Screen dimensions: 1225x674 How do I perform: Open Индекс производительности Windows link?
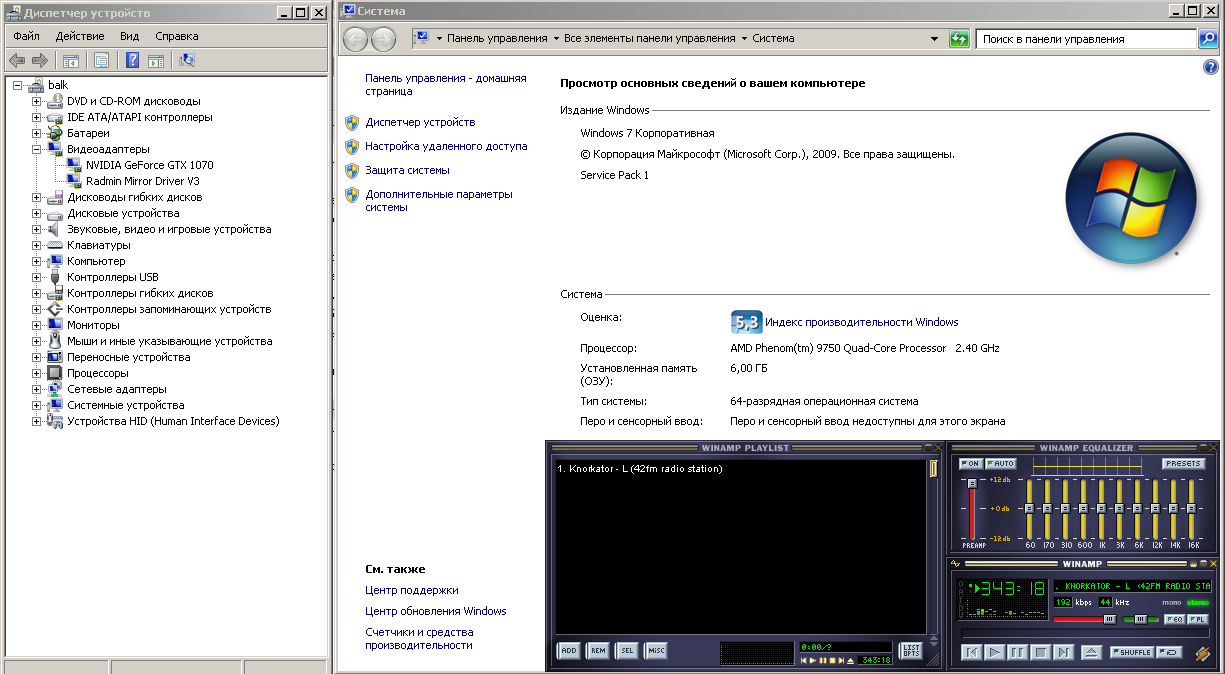pos(862,322)
